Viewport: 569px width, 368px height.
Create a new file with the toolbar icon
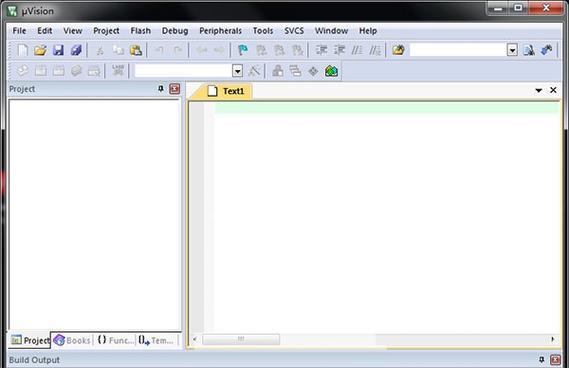pos(22,50)
